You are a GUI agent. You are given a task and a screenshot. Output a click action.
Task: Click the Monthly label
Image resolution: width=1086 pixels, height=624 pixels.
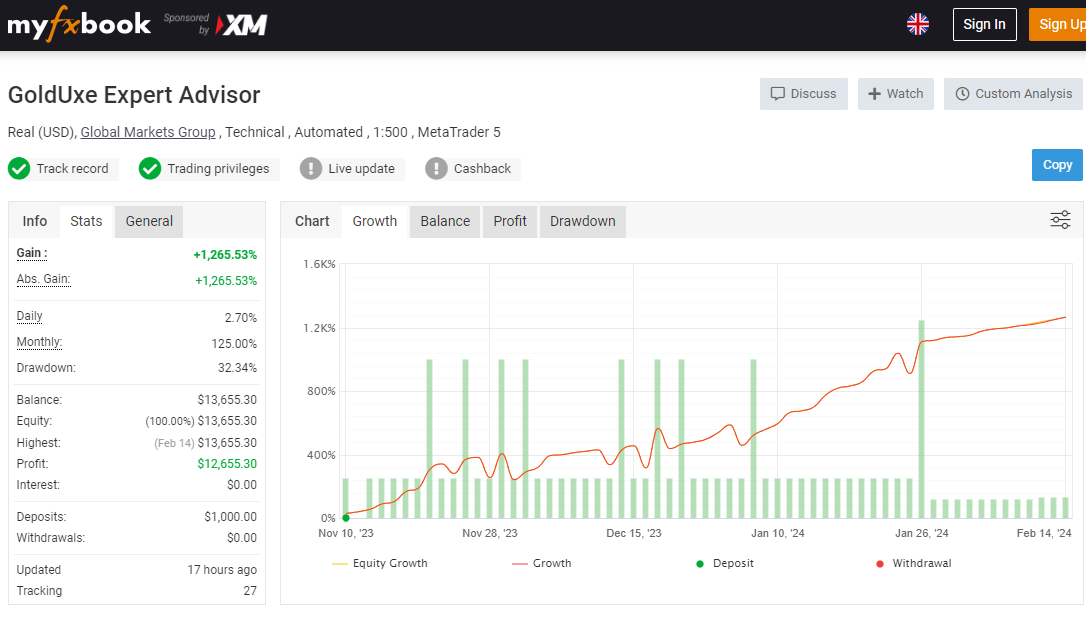click(x=39, y=342)
